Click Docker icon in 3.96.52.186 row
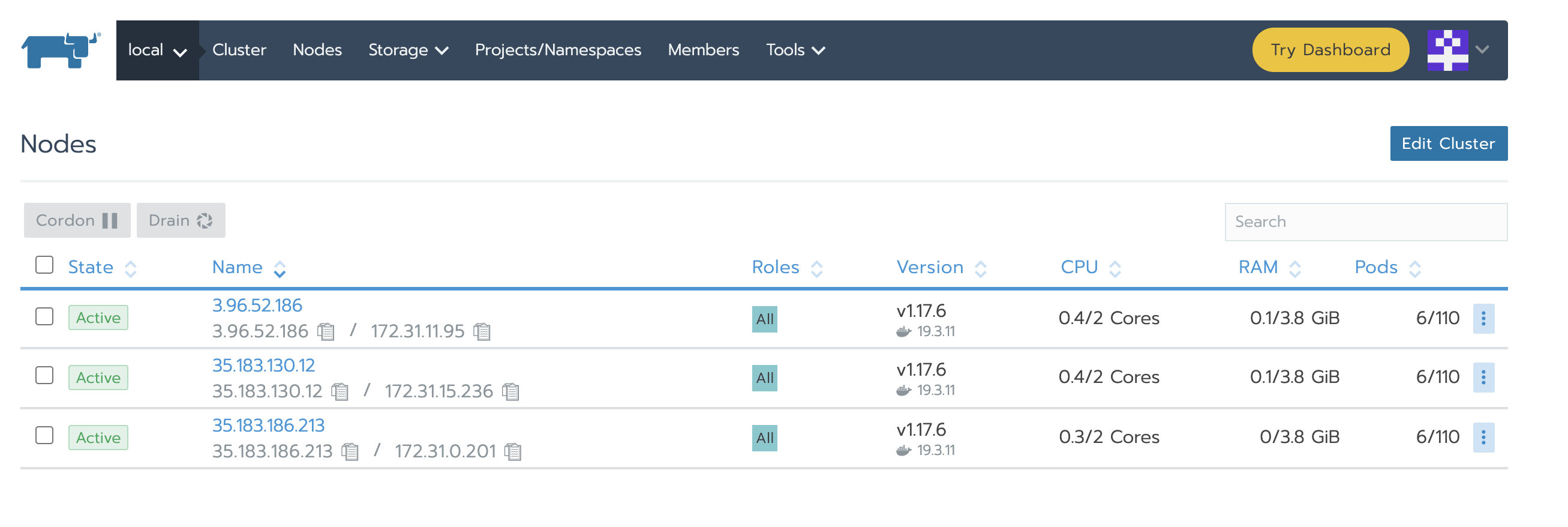Image resolution: width=1568 pixels, height=527 pixels. point(904,332)
